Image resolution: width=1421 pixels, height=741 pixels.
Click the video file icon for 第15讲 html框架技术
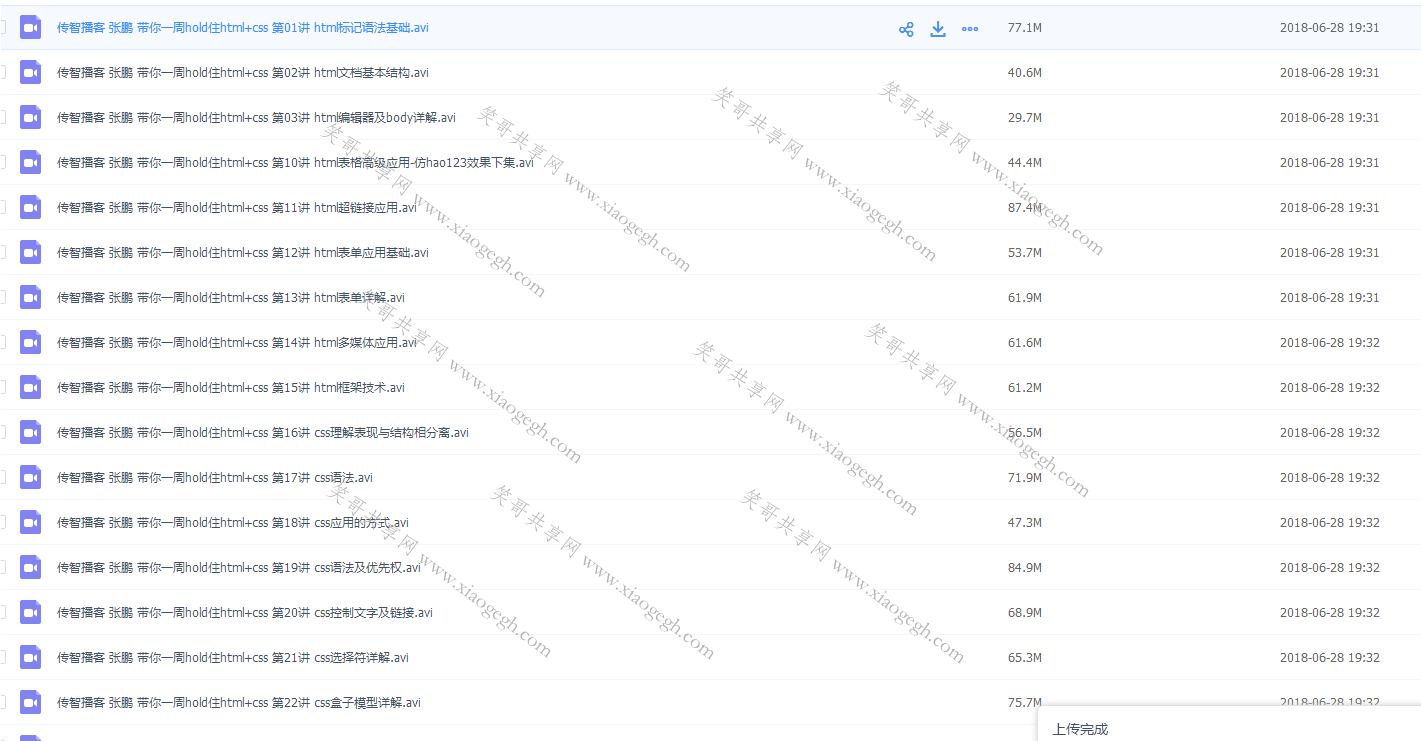pyautogui.click(x=31, y=388)
